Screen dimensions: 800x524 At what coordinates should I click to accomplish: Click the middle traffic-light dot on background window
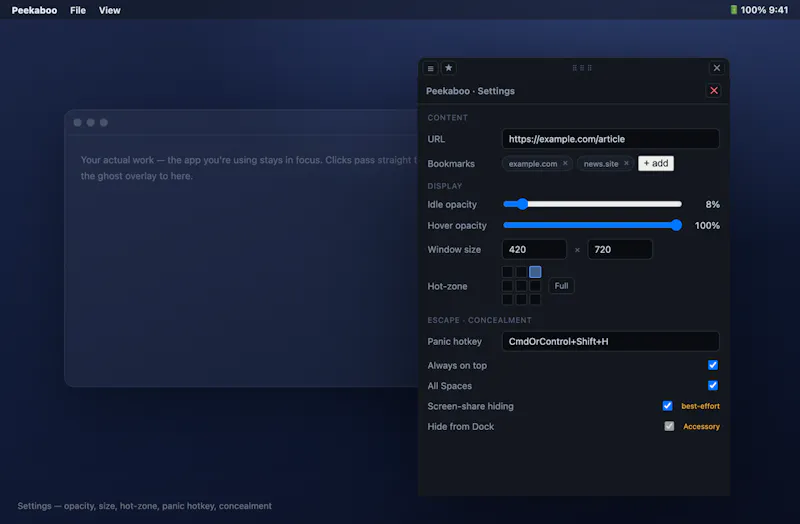click(91, 122)
